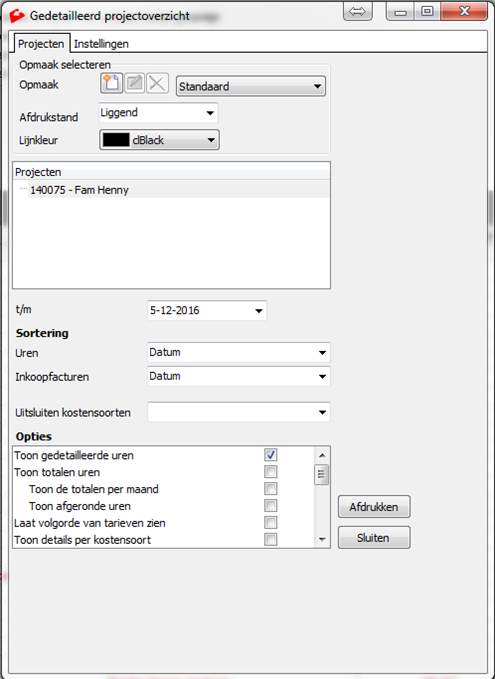
Task: Click the Afdrukken button
Action: point(374,507)
